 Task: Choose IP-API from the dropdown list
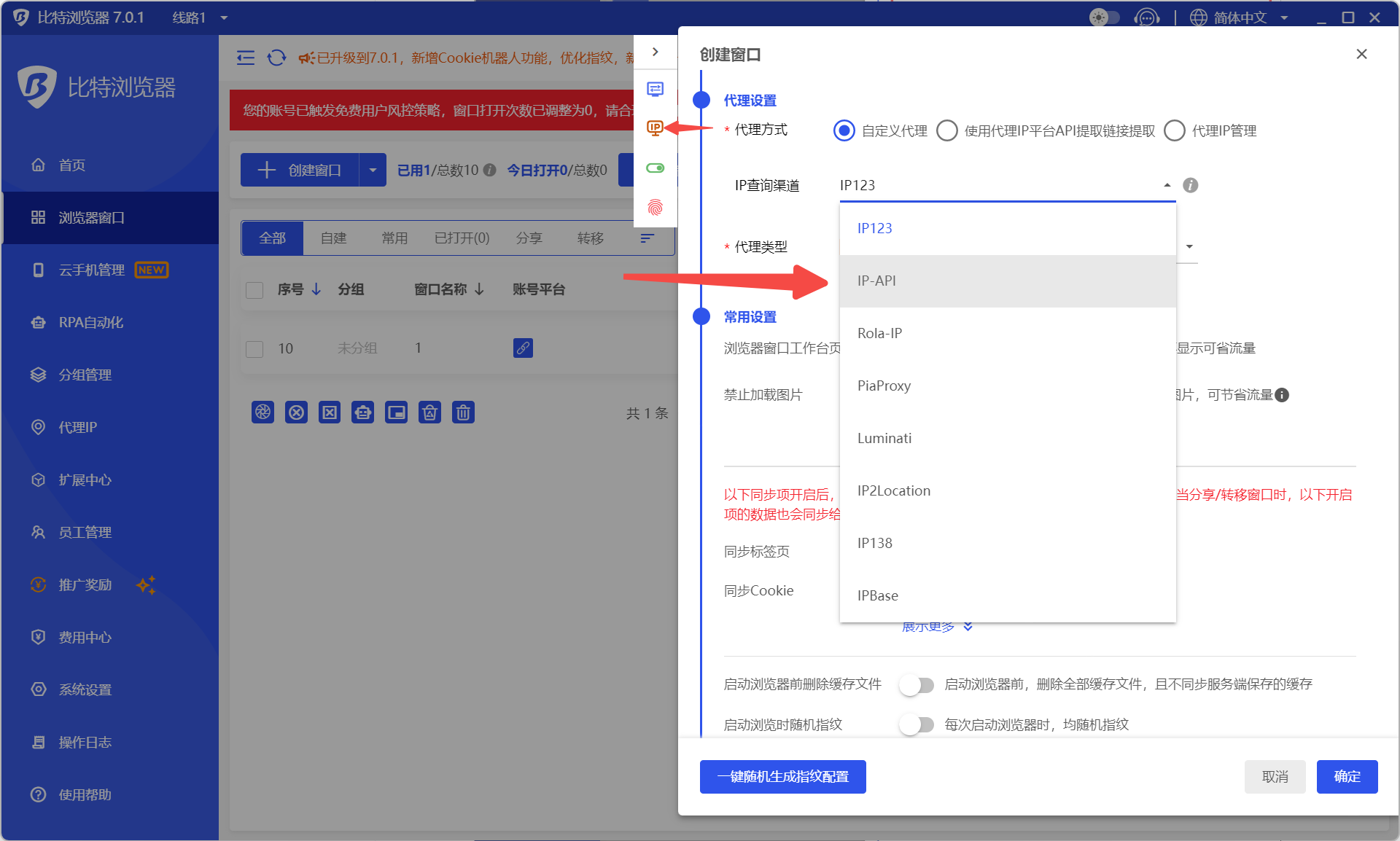coord(1008,281)
